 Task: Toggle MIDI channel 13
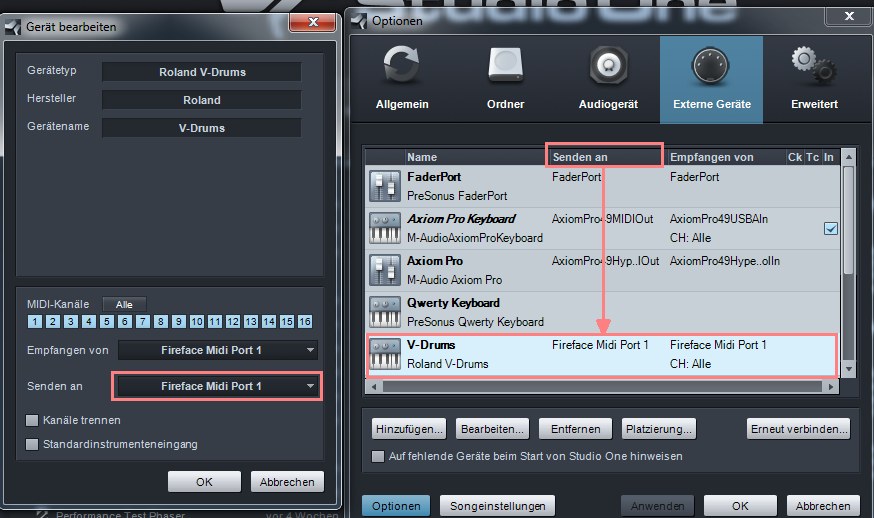tap(251, 322)
